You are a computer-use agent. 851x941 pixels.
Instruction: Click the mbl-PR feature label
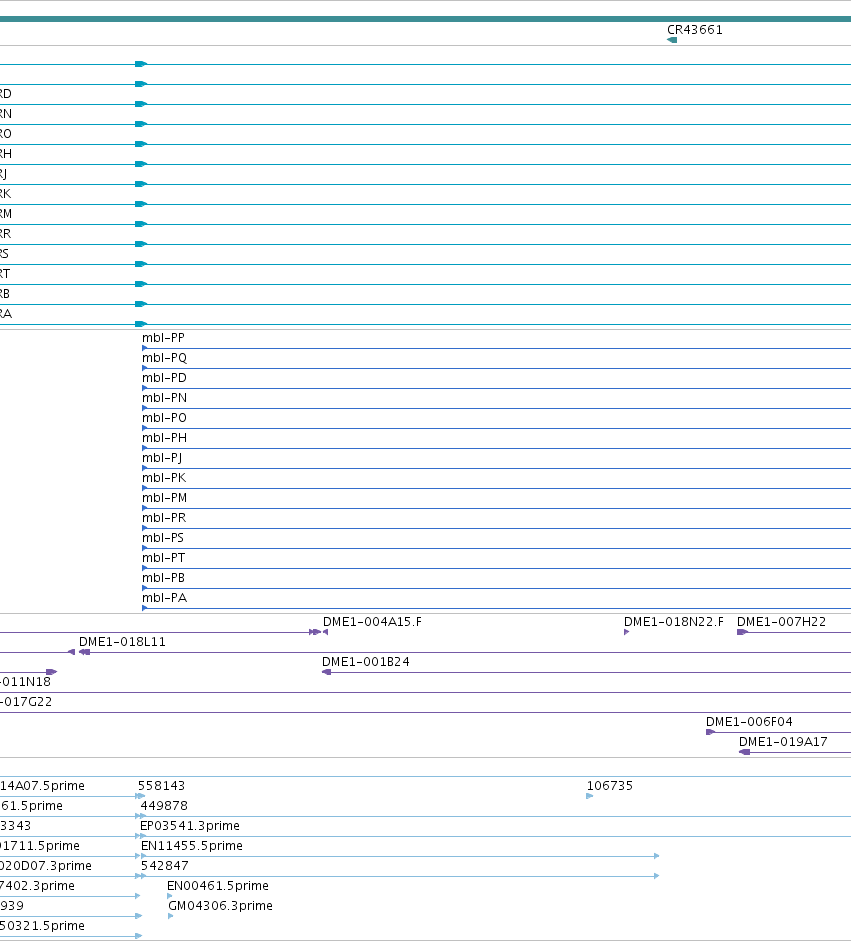click(164, 518)
